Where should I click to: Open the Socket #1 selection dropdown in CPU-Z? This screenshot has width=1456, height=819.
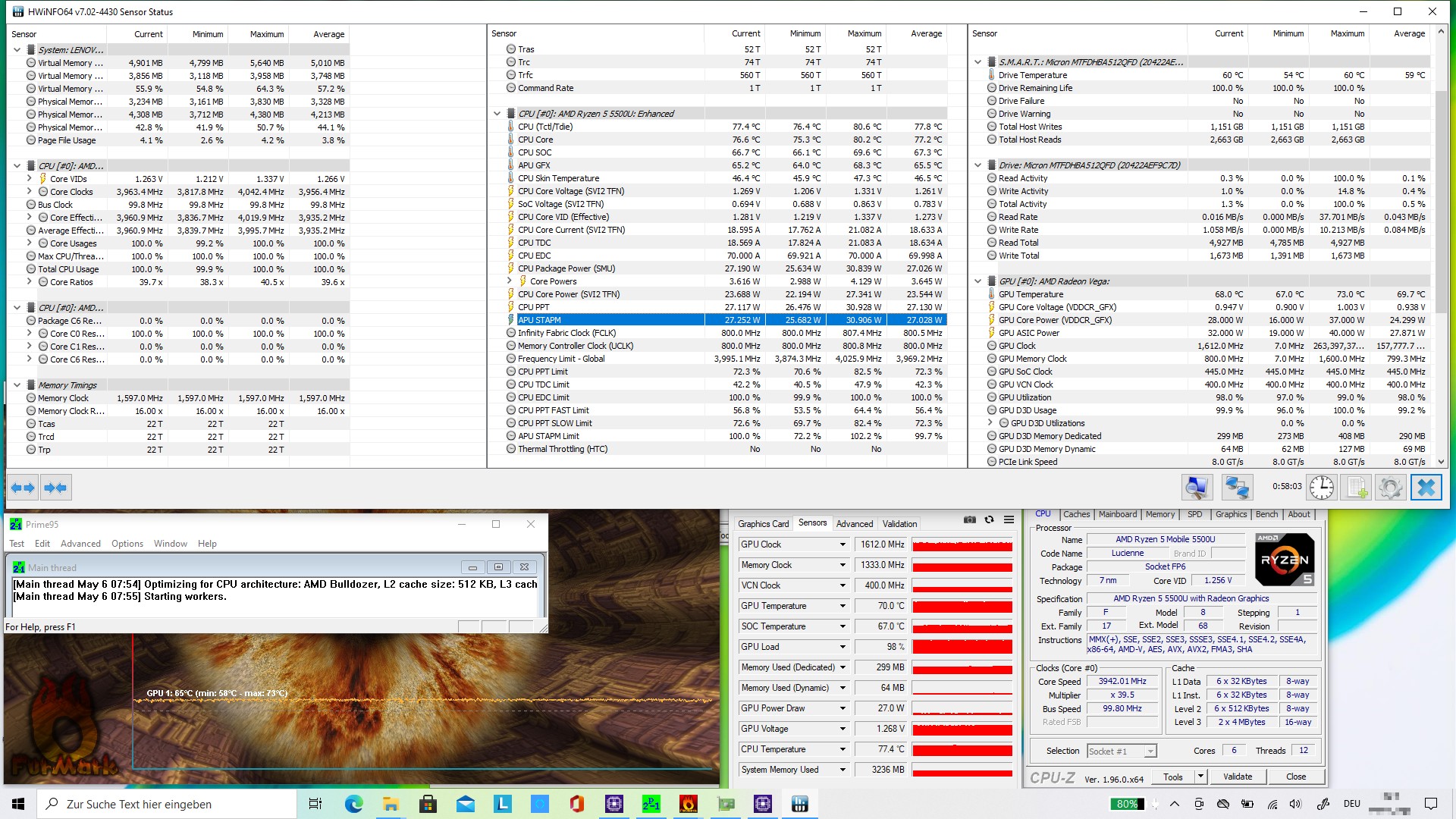point(1150,752)
